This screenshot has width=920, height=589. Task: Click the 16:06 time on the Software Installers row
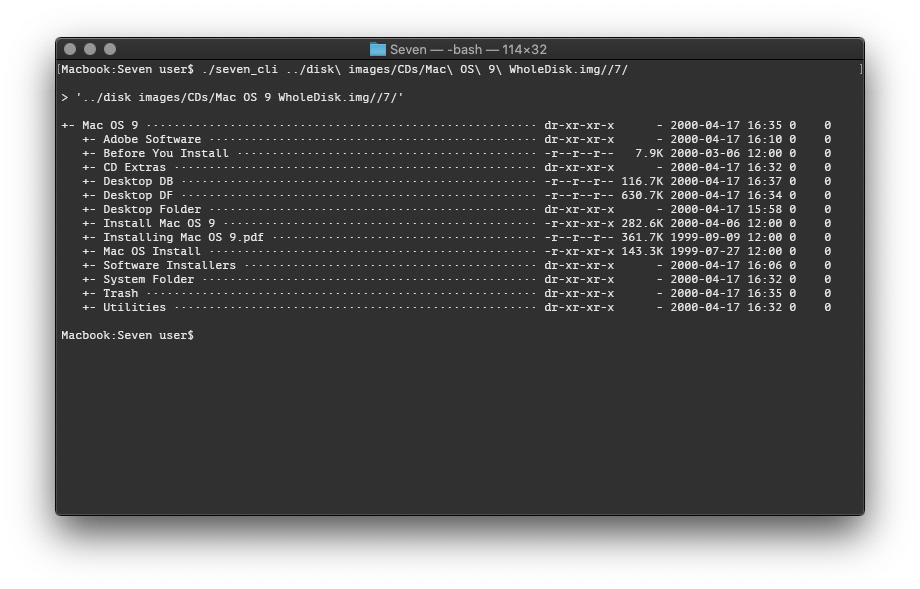(x=765, y=265)
